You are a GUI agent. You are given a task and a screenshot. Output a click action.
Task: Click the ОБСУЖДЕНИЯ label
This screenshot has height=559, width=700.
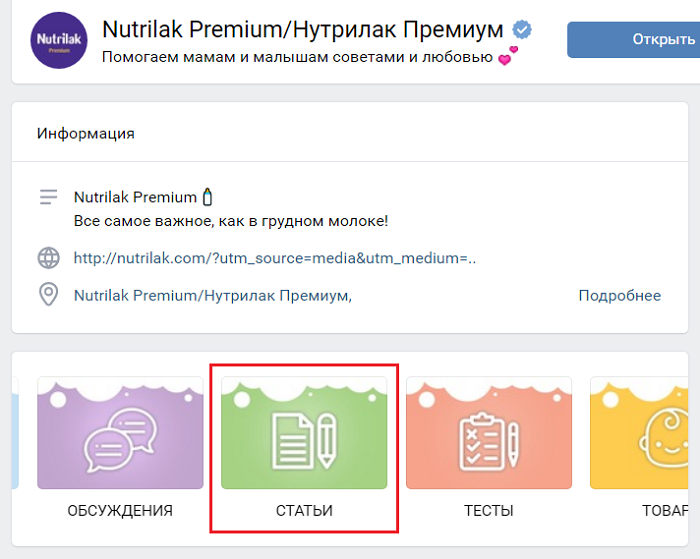tap(120, 510)
